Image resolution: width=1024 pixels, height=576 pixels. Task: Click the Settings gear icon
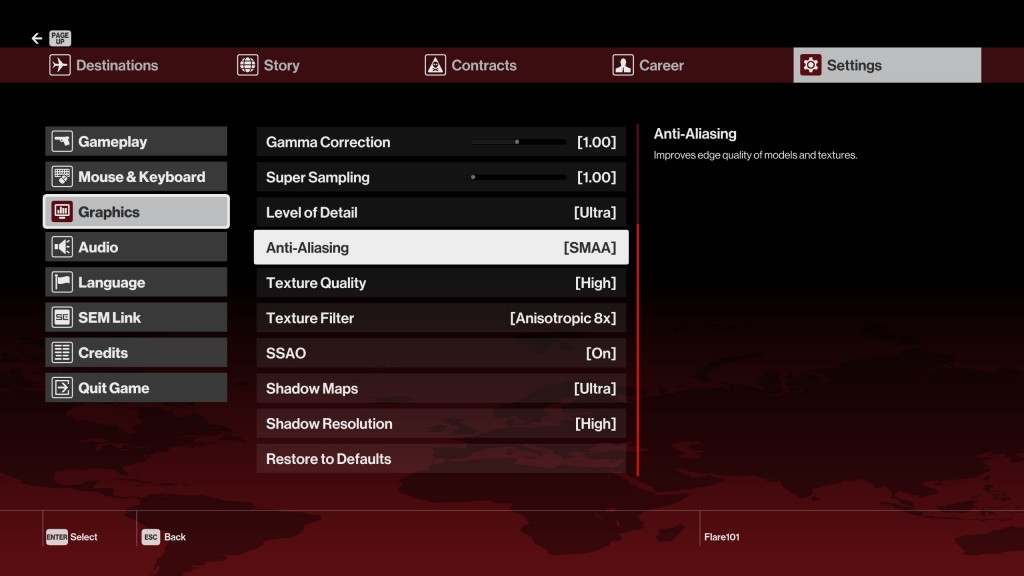coord(810,65)
